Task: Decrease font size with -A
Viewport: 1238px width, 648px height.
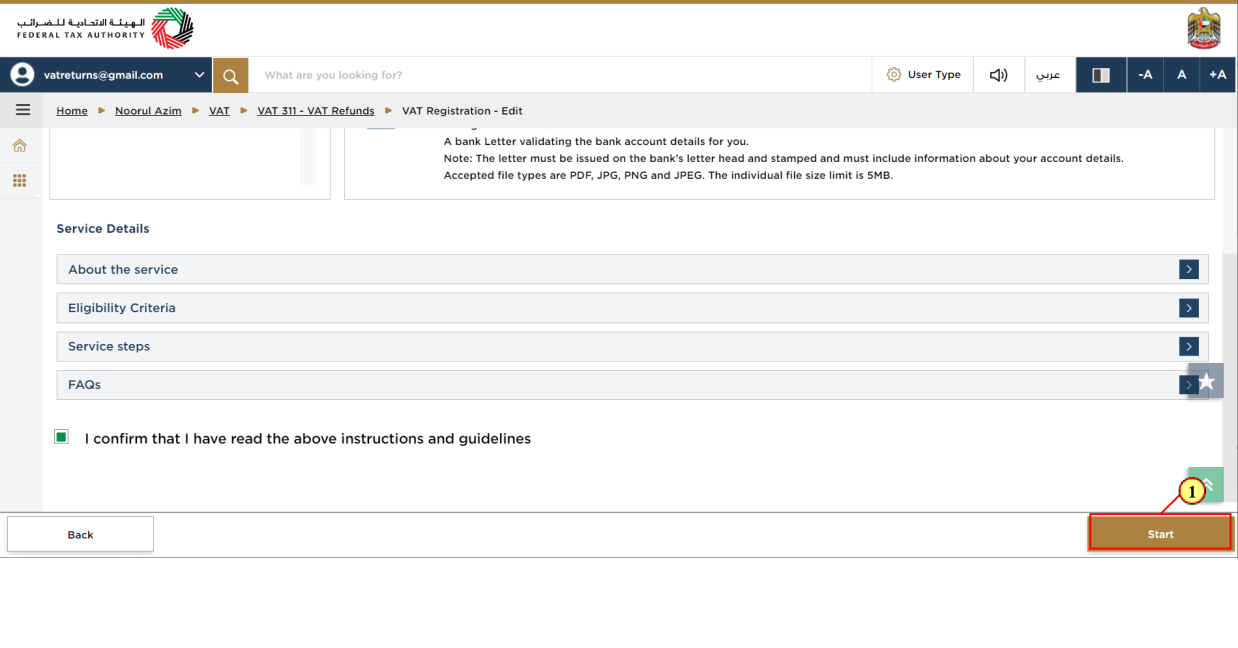Action: pyautogui.click(x=1145, y=75)
